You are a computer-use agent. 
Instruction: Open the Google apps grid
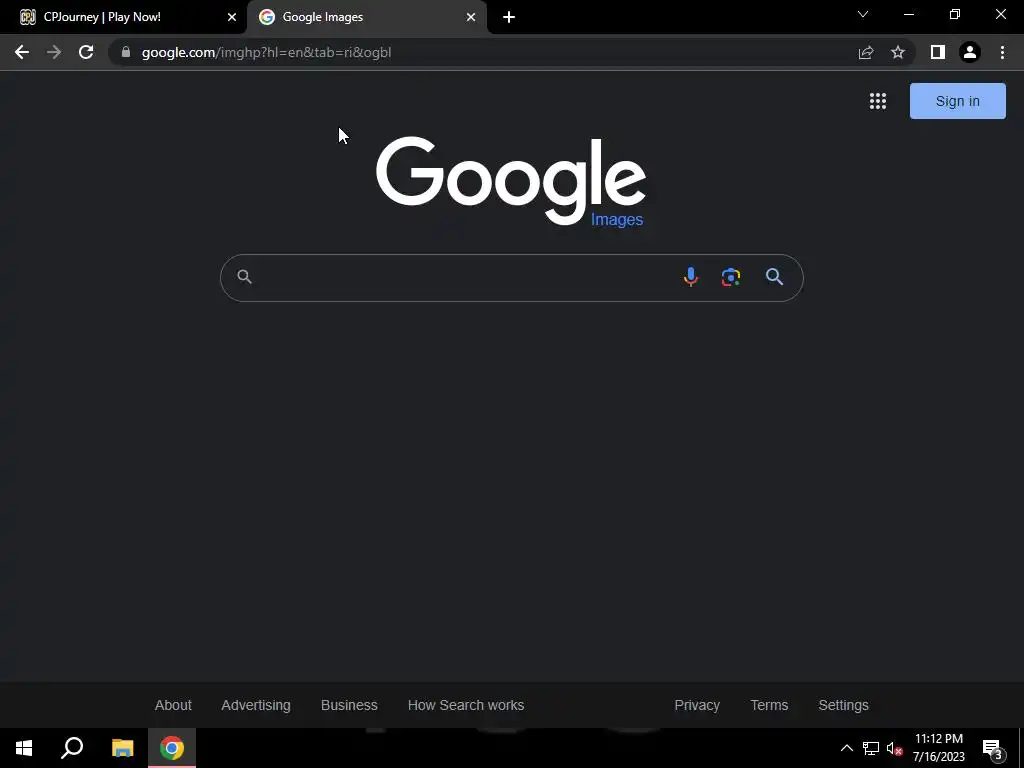point(878,101)
